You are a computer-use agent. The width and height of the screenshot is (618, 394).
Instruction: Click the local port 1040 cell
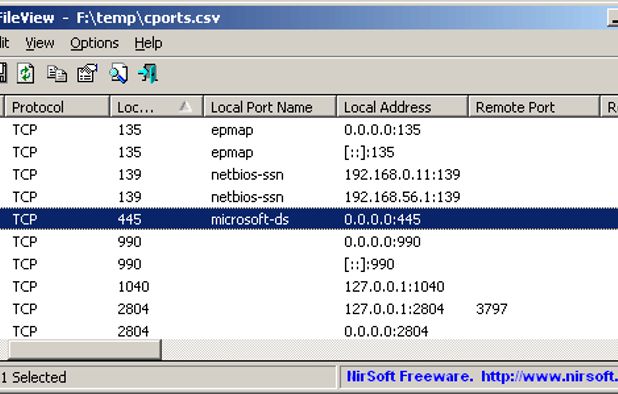133,287
